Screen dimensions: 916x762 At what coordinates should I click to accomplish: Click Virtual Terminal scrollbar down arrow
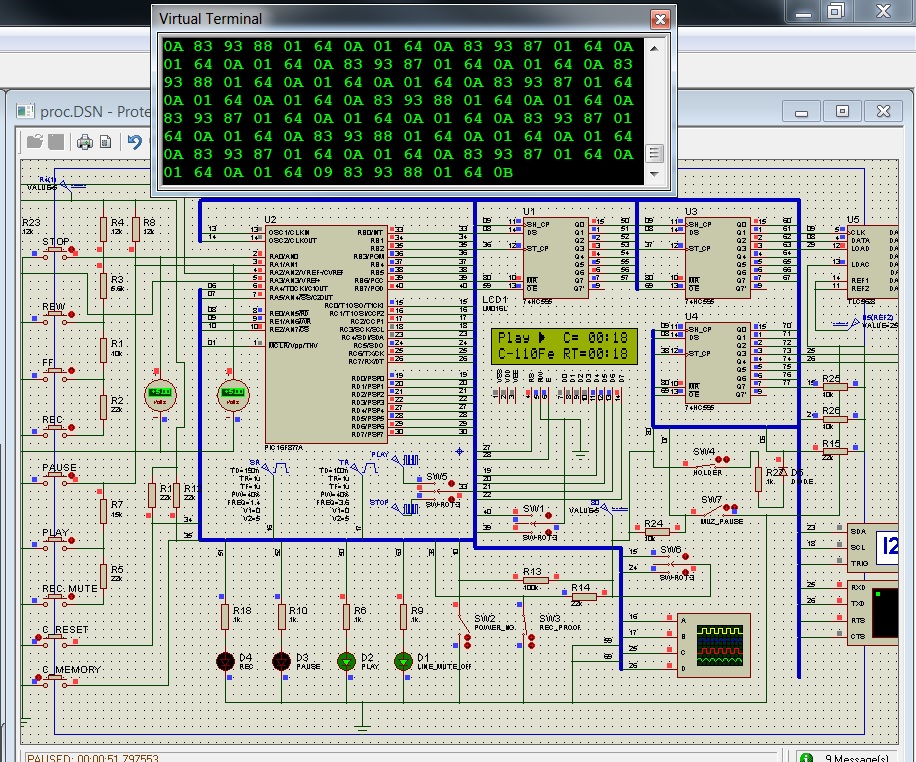(x=654, y=174)
